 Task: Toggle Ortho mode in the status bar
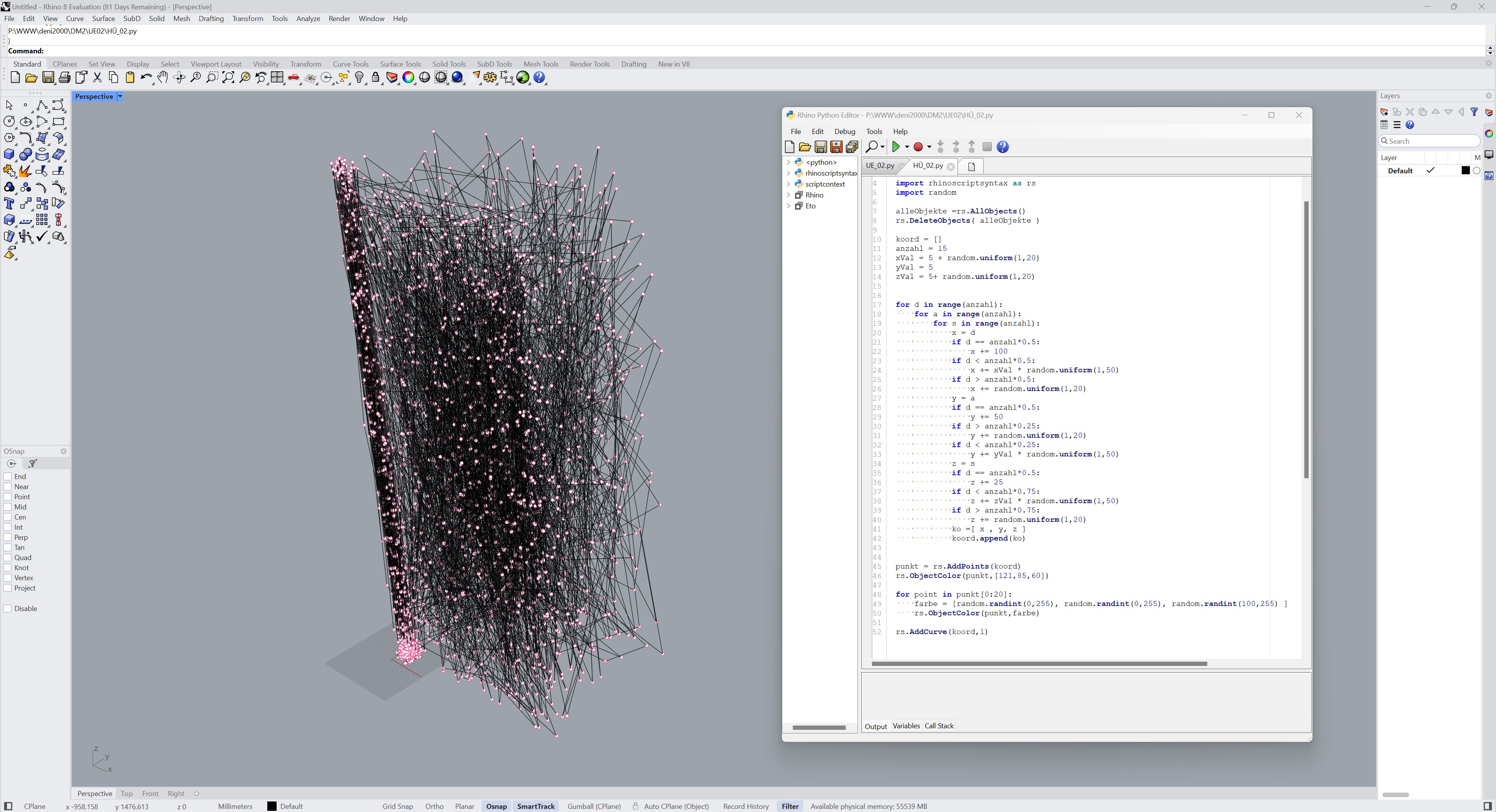pos(434,806)
